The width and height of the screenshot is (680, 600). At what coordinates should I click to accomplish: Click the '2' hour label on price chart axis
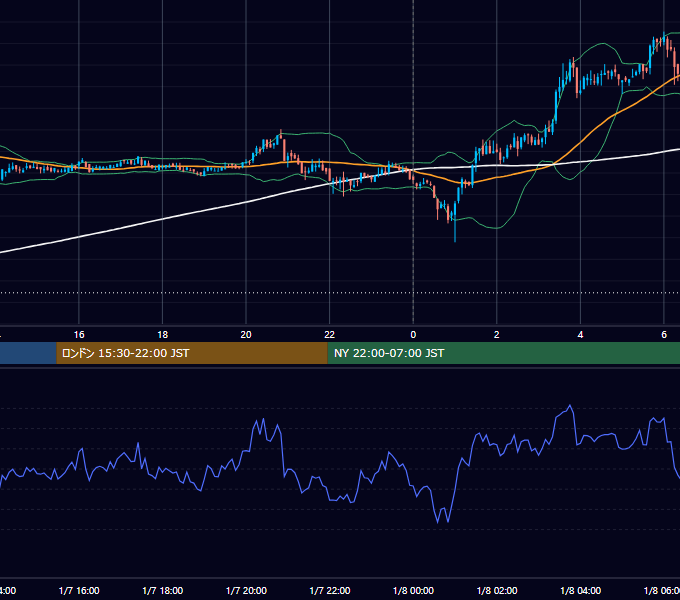pos(497,335)
